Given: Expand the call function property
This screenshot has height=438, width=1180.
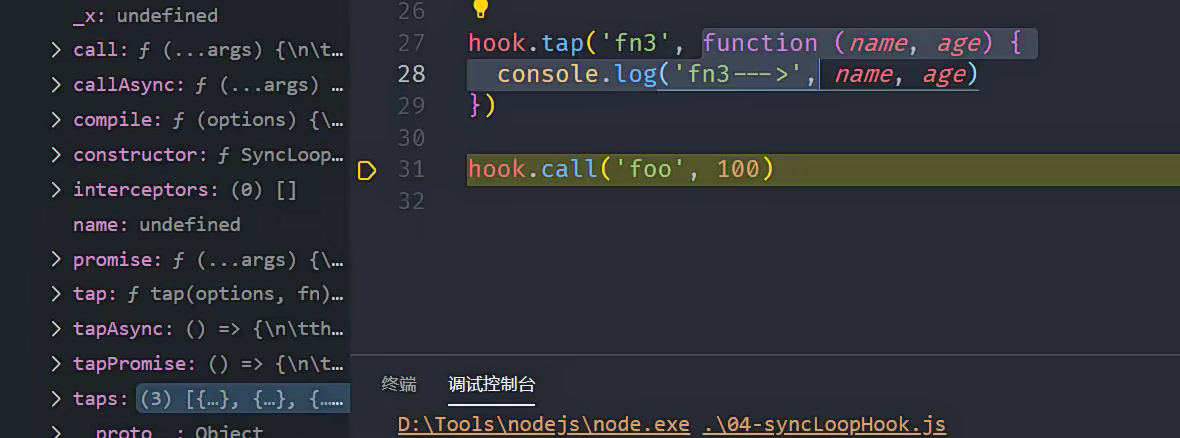Looking at the screenshot, I should click(x=57, y=50).
